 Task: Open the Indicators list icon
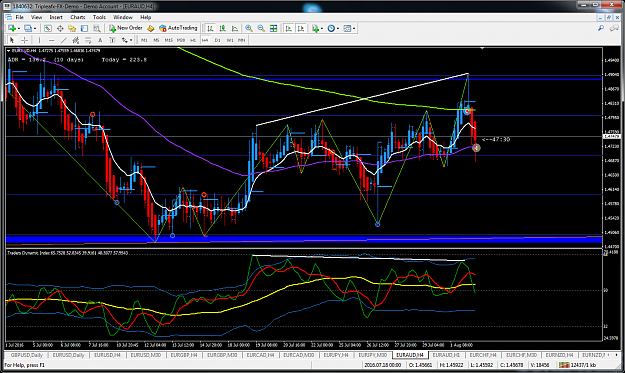[x=316, y=28]
